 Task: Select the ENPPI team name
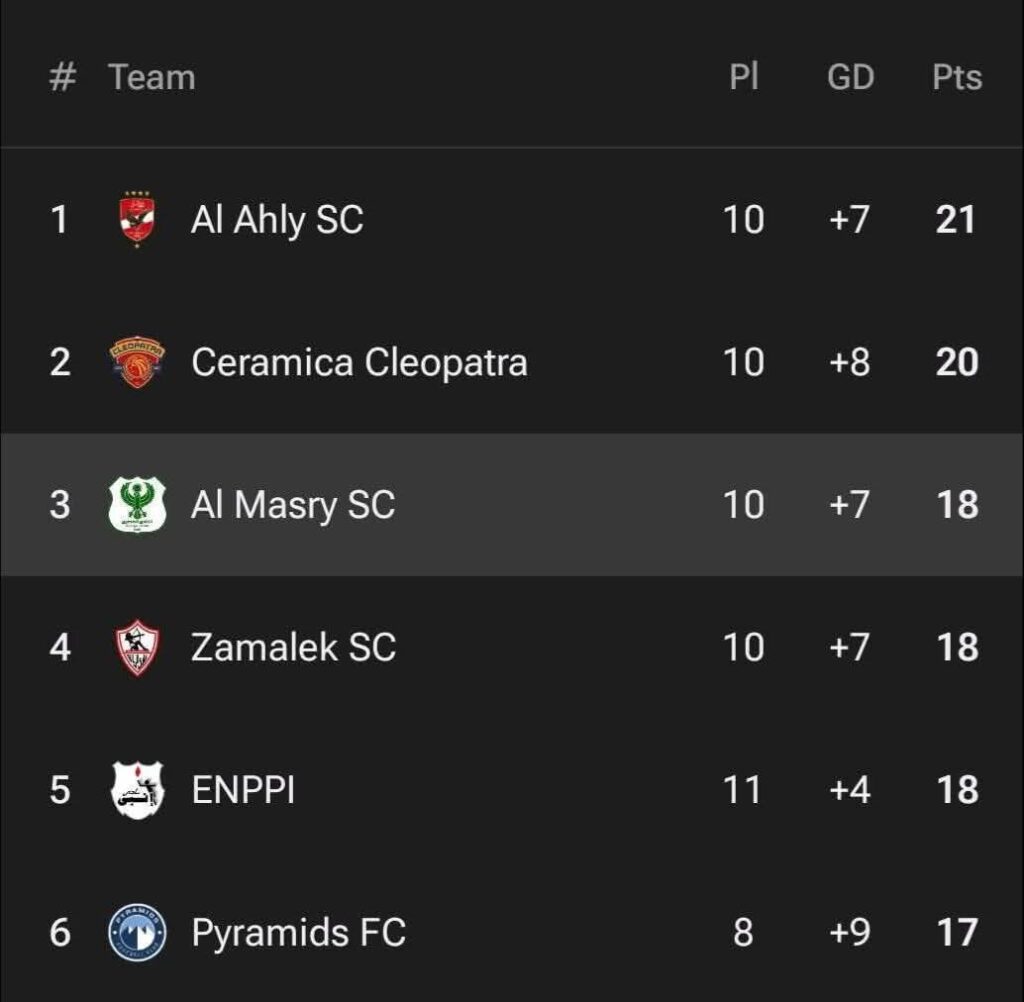[243, 790]
